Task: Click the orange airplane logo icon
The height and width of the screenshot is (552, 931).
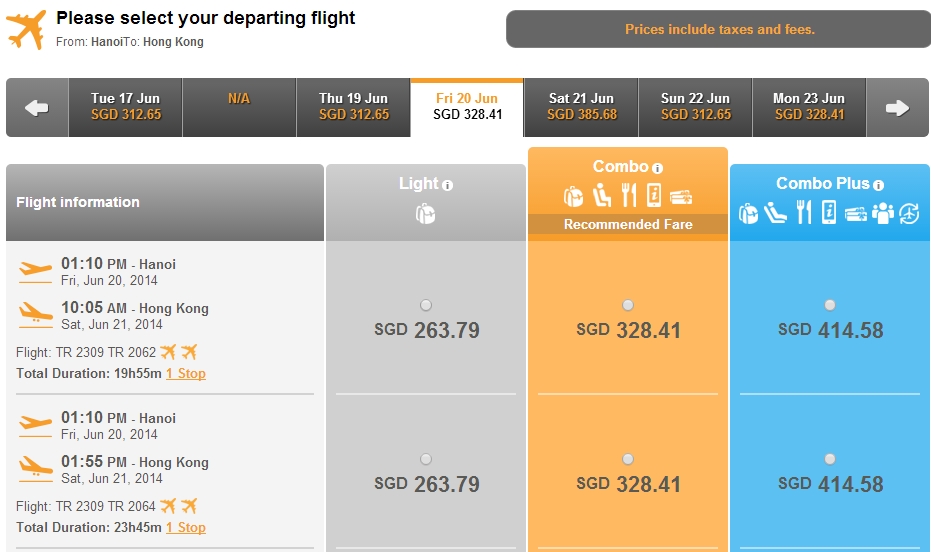Action: pos(26,29)
